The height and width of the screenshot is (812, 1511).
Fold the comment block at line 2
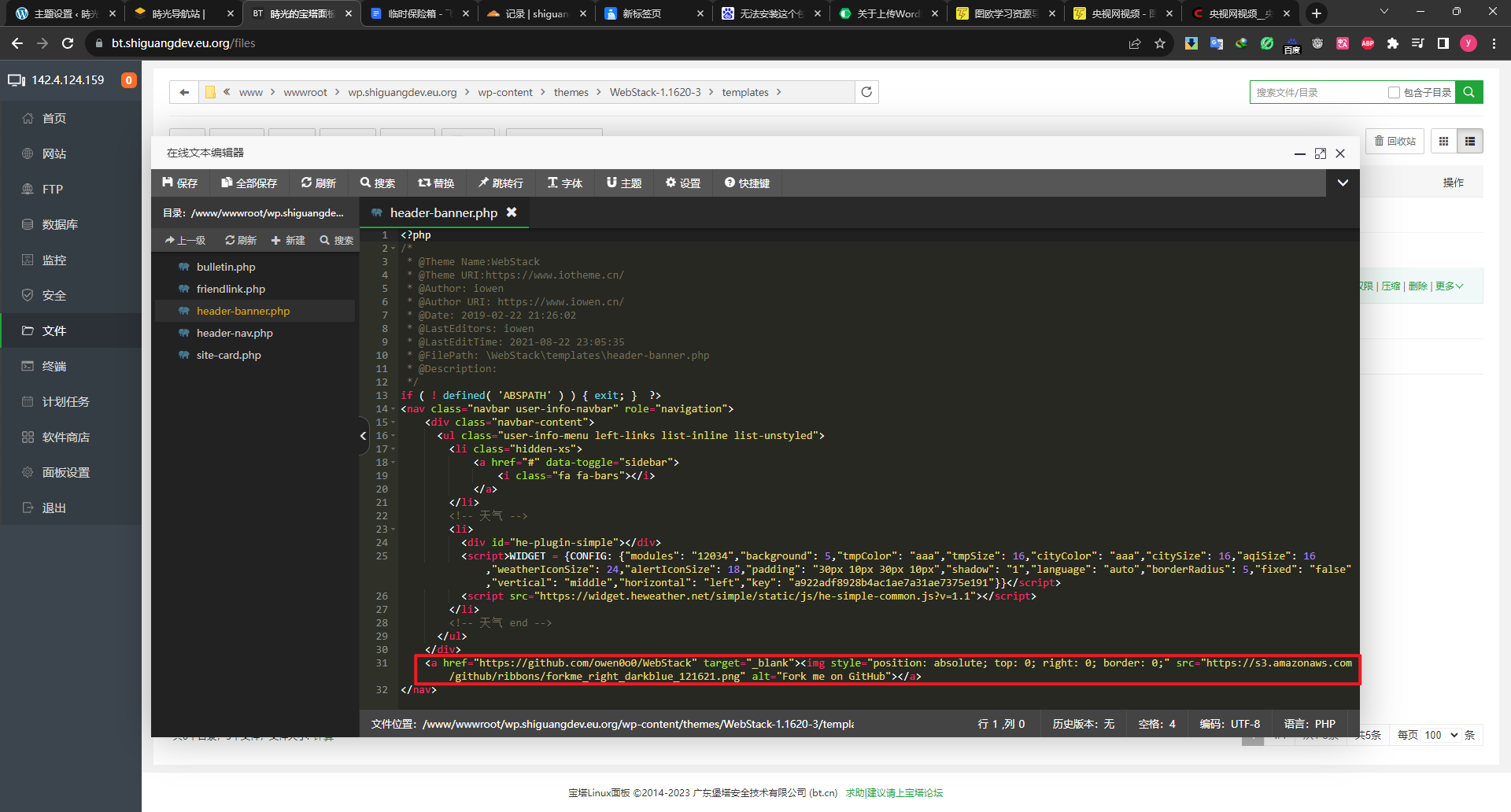point(393,249)
